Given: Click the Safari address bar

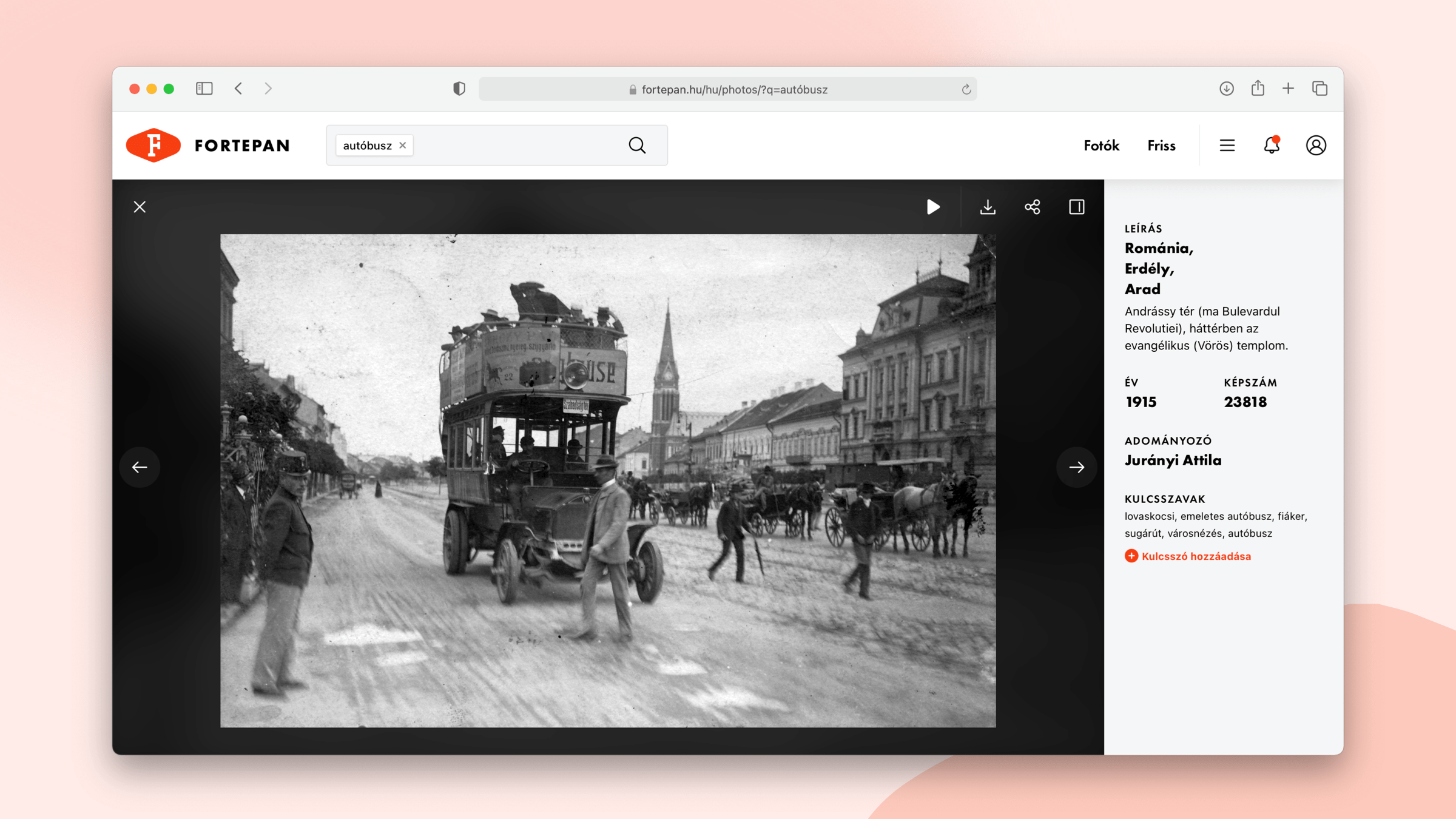Looking at the screenshot, I should coord(727,89).
